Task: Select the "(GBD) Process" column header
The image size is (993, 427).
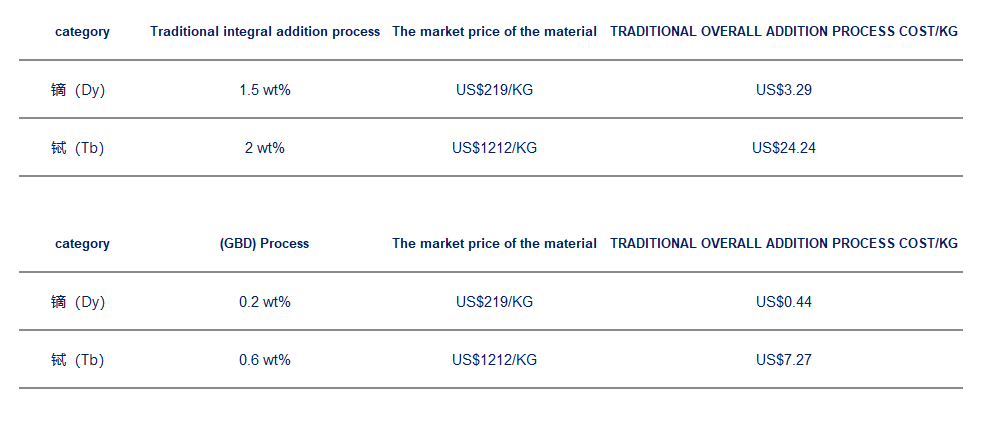Action: click(x=264, y=244)
